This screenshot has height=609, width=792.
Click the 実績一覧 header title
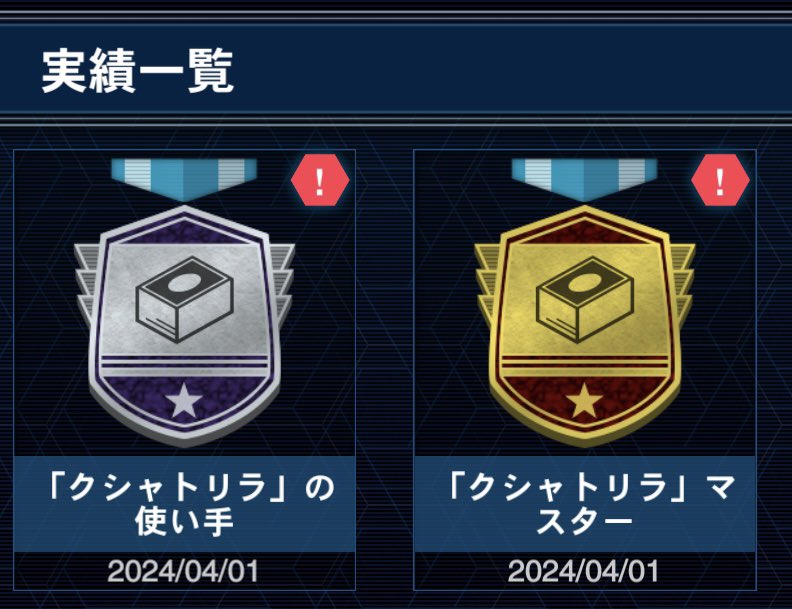(137, 71)
